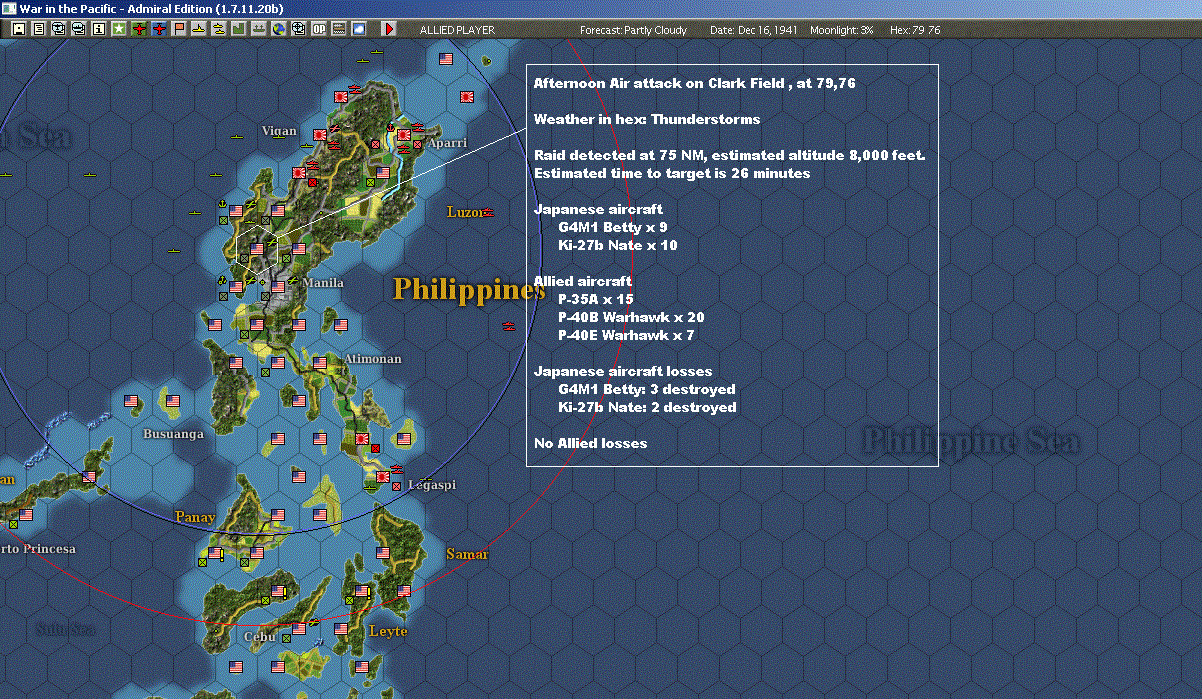The height and width of the screenshot is (699, 1202).
Task: Select Japanese flag unit beside Legaspi label
Action: [381, 479]
